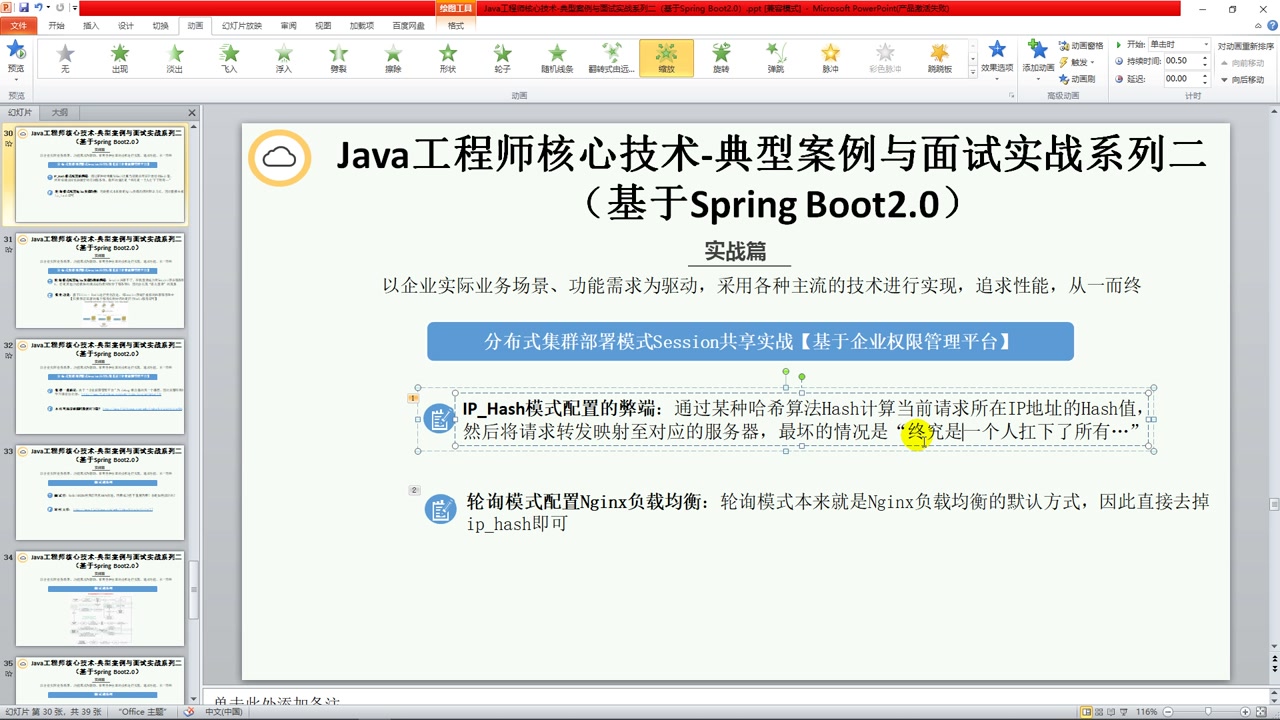Apply the 浮入 (Float In) animation
This screenshot has width=1280, height=720.
point(284,58)
